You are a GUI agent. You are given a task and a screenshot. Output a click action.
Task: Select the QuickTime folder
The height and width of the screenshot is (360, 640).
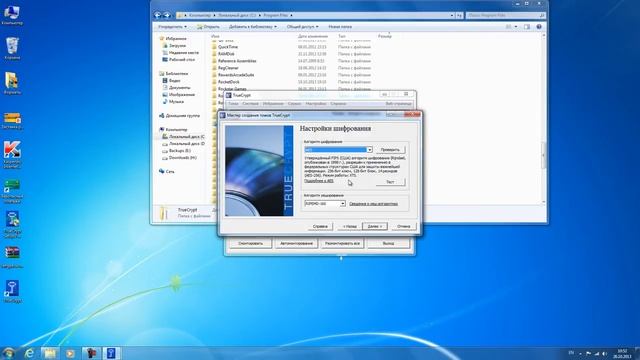click(228, 47)
